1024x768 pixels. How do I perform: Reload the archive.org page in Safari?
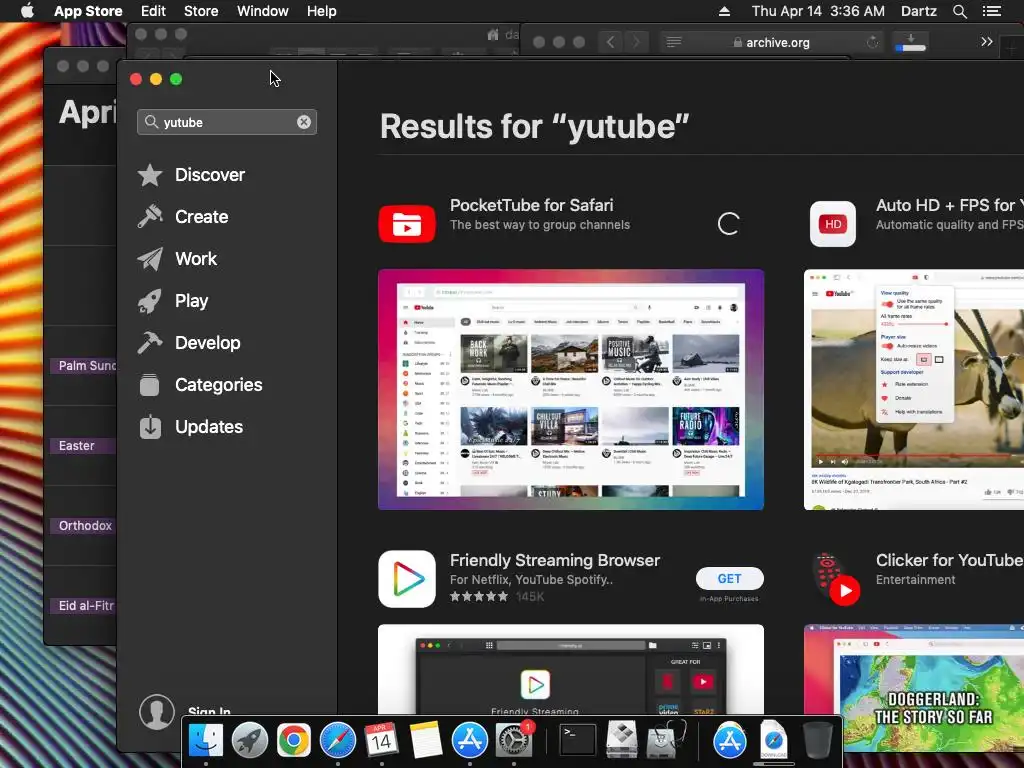(x=872, y=42)
